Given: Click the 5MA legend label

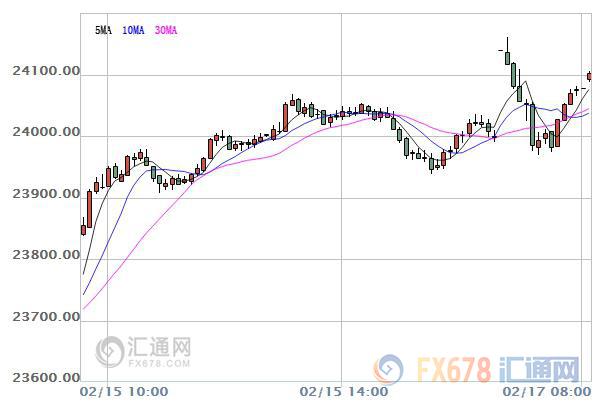Looking at the screenshot, I should [103, 30].
